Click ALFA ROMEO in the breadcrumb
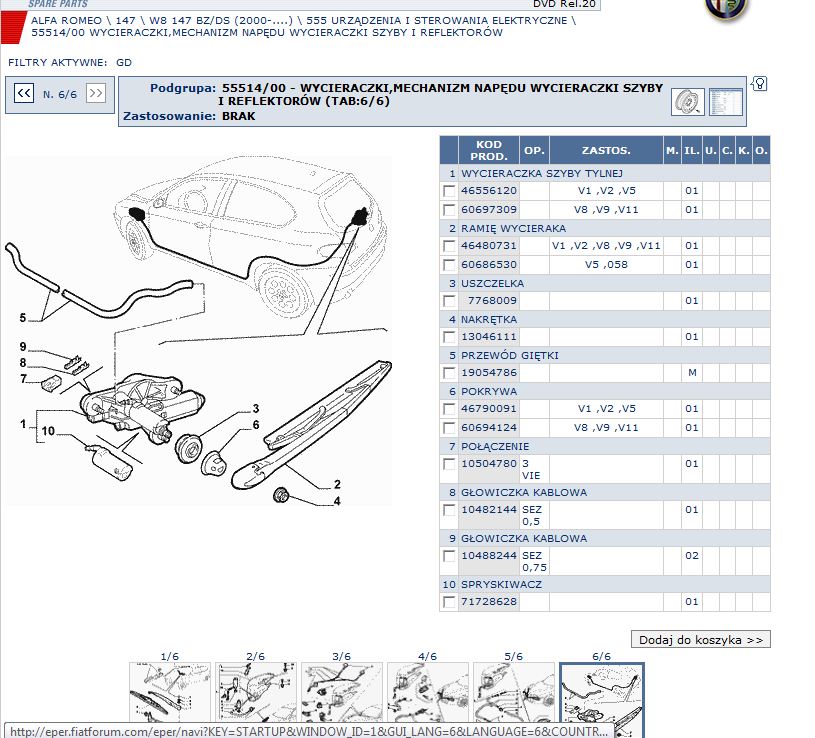 [66, 21]
